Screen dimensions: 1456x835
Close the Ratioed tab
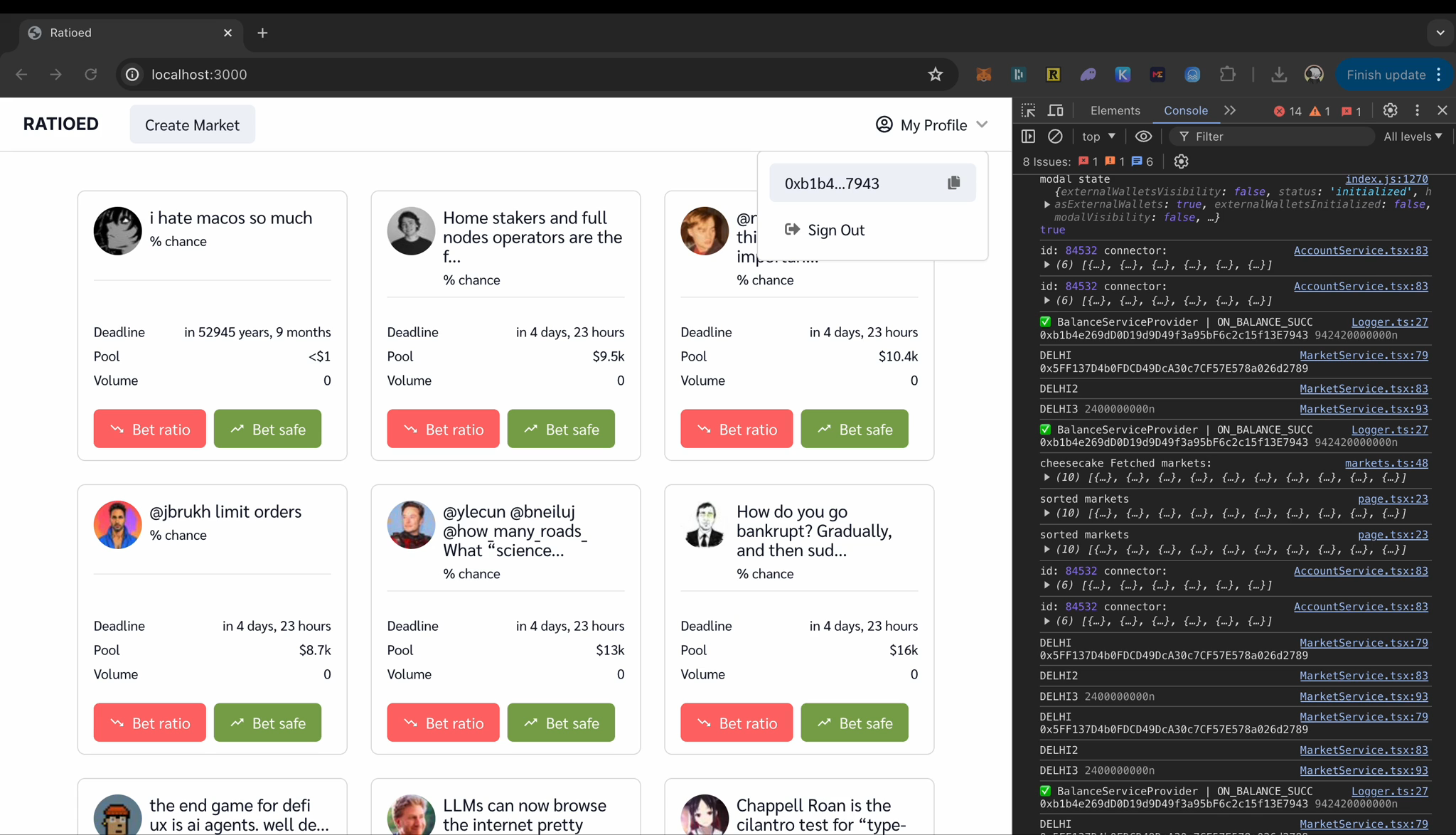[227, 33]
